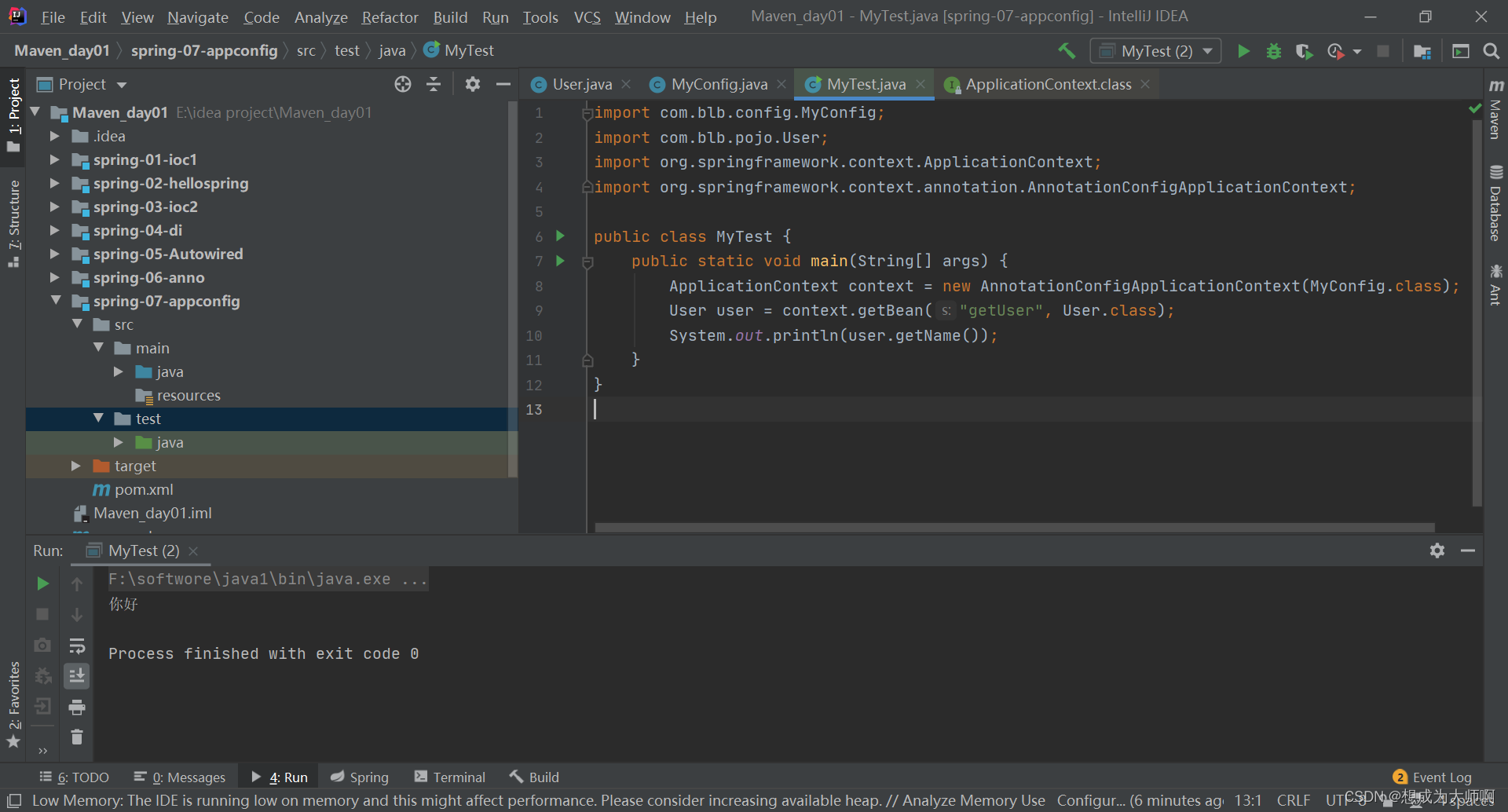The height and width of the screenshot is (812, 1508).
Task: Click the camera dump threads icon
Action: click(43, 645)
